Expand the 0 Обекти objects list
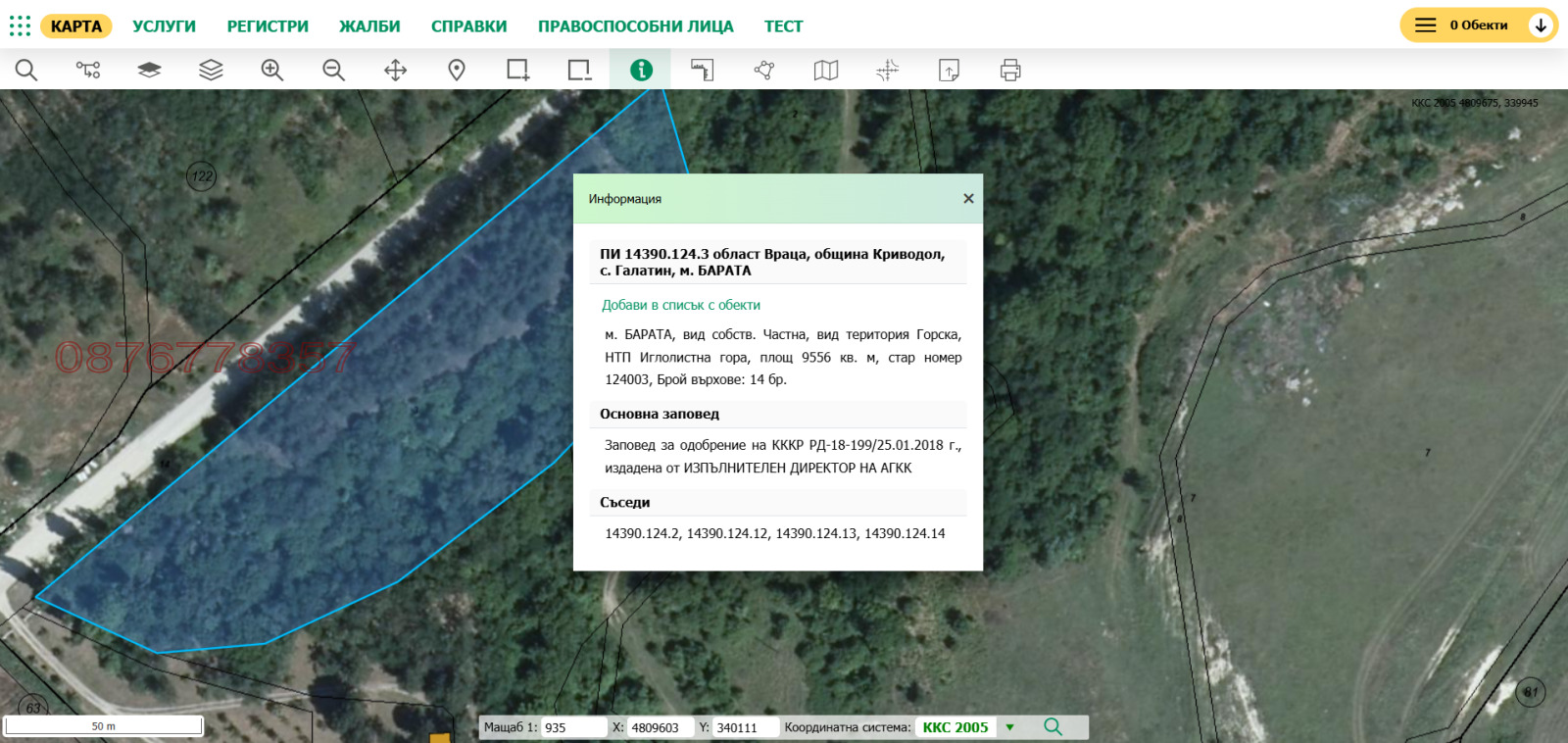Viewport: 1568px width, 743px height. [x=1541, y=25]
